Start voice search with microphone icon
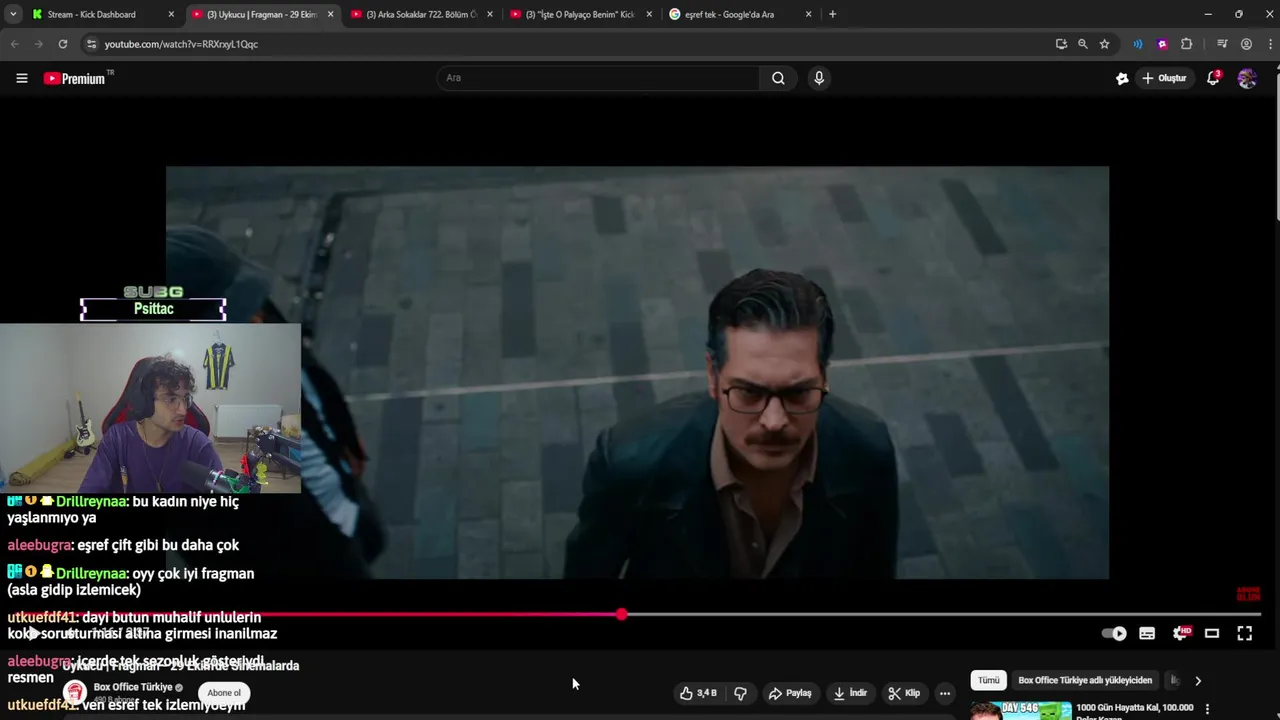1280x720 pixels. click(819, 78)
